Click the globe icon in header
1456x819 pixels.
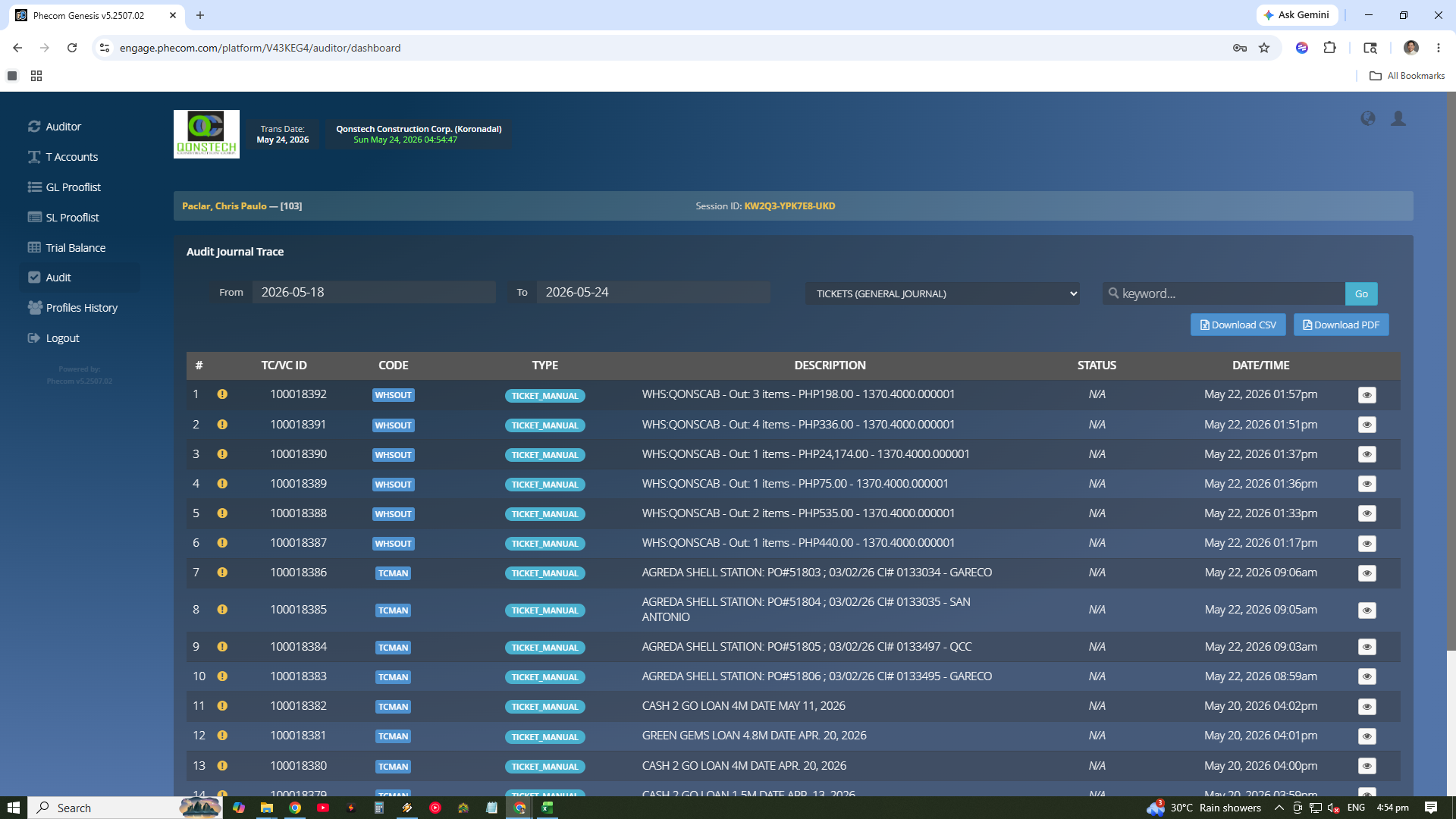coord(1368,118)
